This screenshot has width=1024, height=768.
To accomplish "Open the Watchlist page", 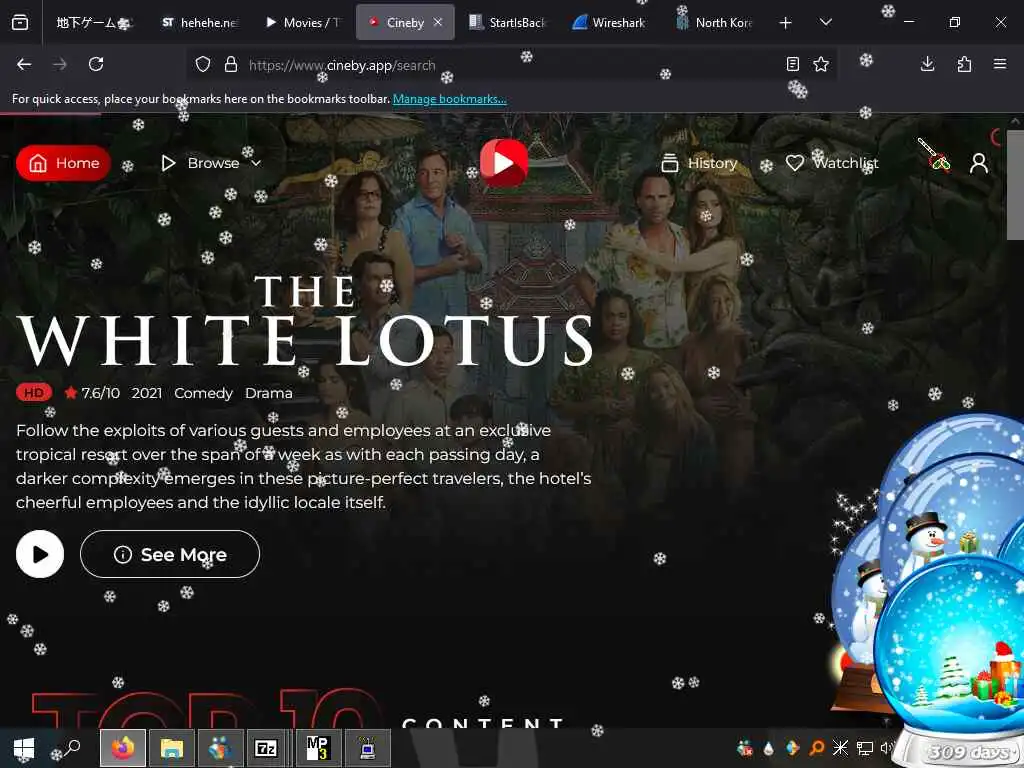I will [x=831, y=163].
